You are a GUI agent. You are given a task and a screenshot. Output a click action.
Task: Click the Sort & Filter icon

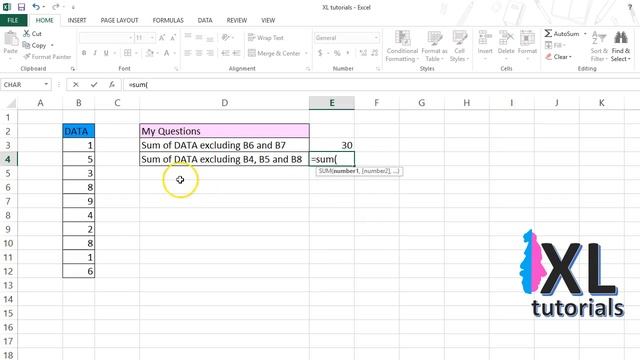pyautogui.click(x=599, y=38)
